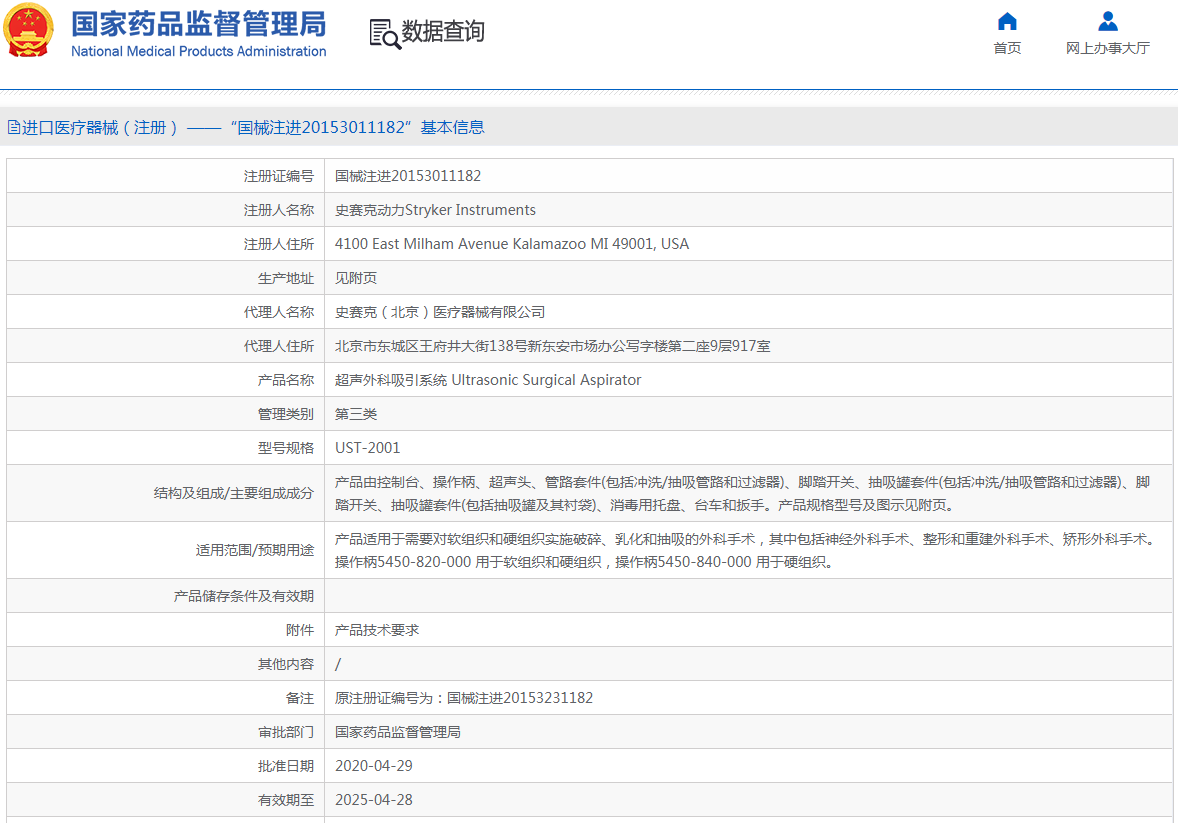Click National Medical Products Administration subtitle
Viewport: 1178px width, 823px height.
(198, 51)
